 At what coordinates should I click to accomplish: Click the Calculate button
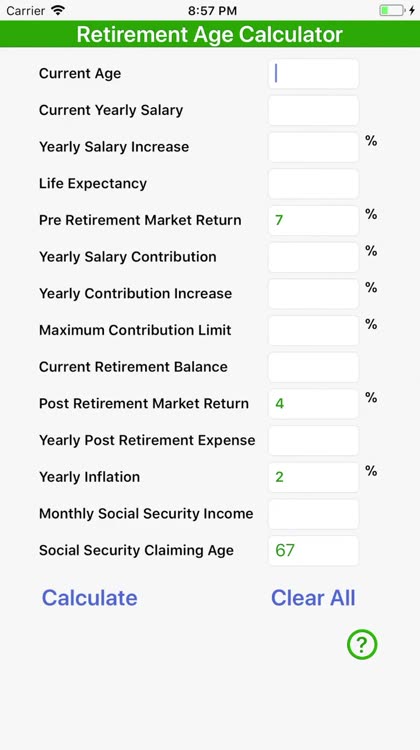pos(89,598)
